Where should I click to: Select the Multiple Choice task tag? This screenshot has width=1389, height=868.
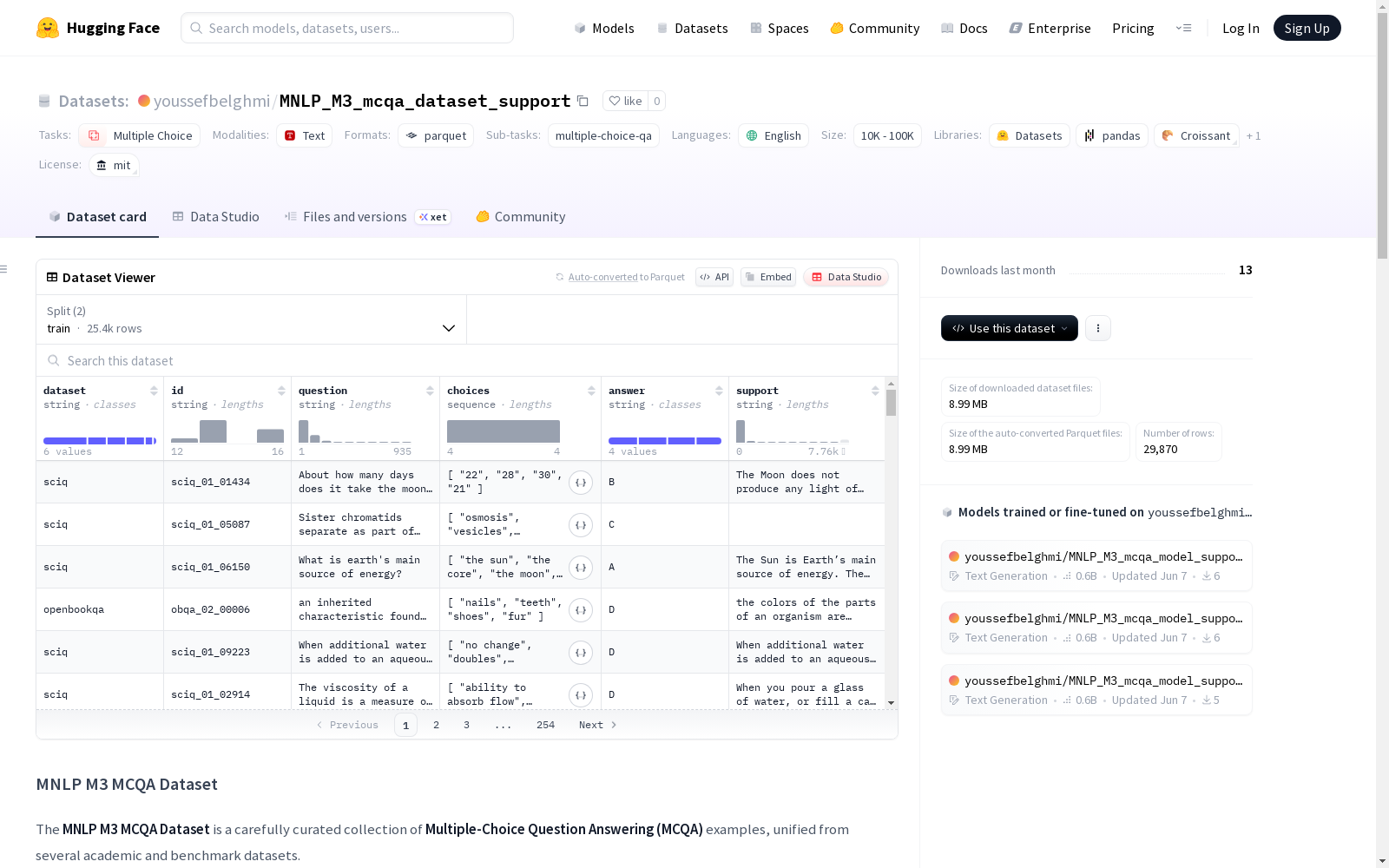(x=139, y=135)
